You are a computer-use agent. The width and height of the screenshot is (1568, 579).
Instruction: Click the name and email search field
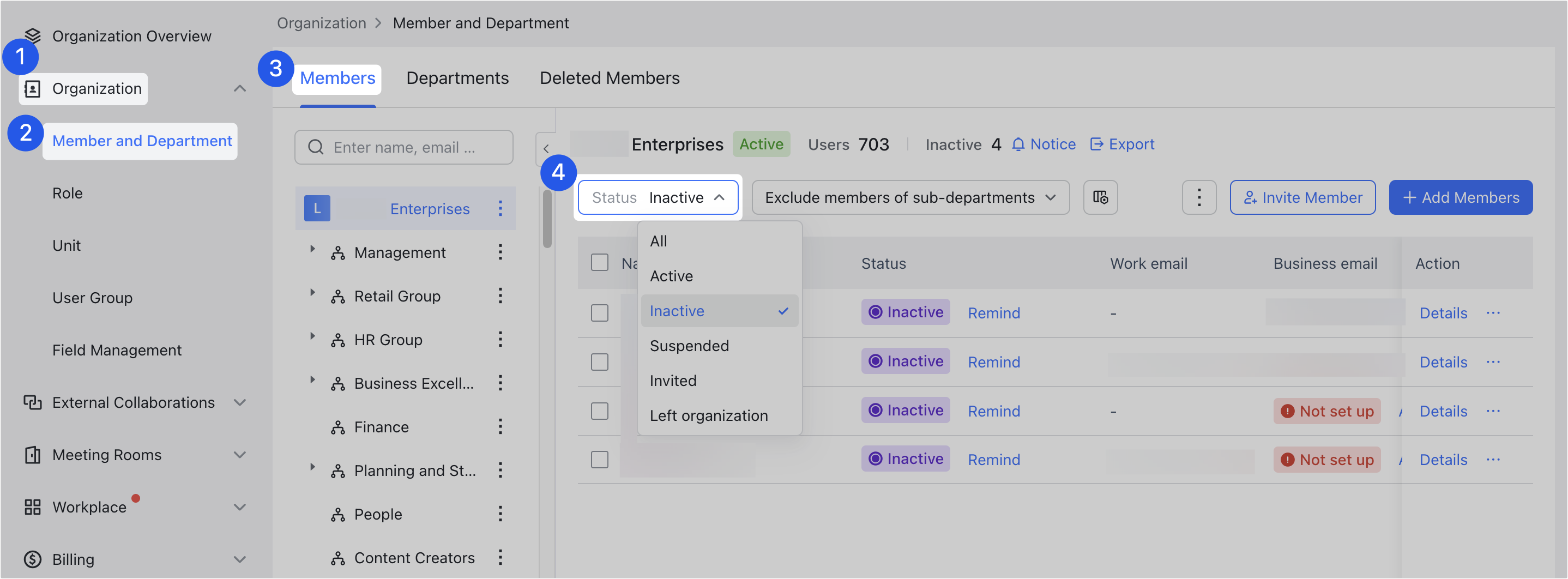coord(403,147)
